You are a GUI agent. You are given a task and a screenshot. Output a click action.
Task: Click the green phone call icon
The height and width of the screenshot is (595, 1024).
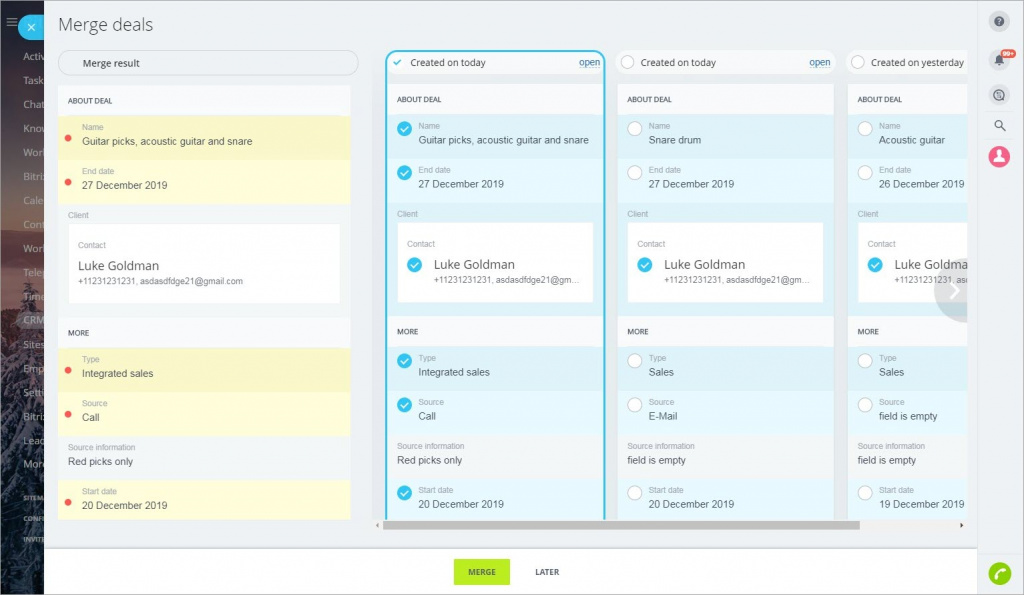(998, 573)
